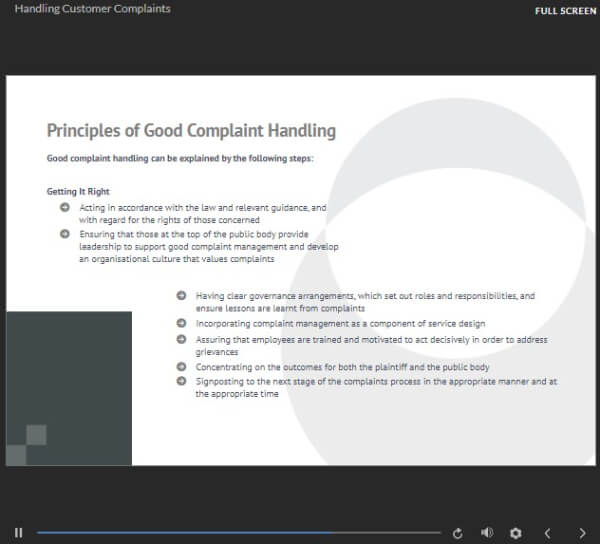Enter full screen mode
Image resolution: width=600 pixels, height=544 pixels.
(565, 10)
